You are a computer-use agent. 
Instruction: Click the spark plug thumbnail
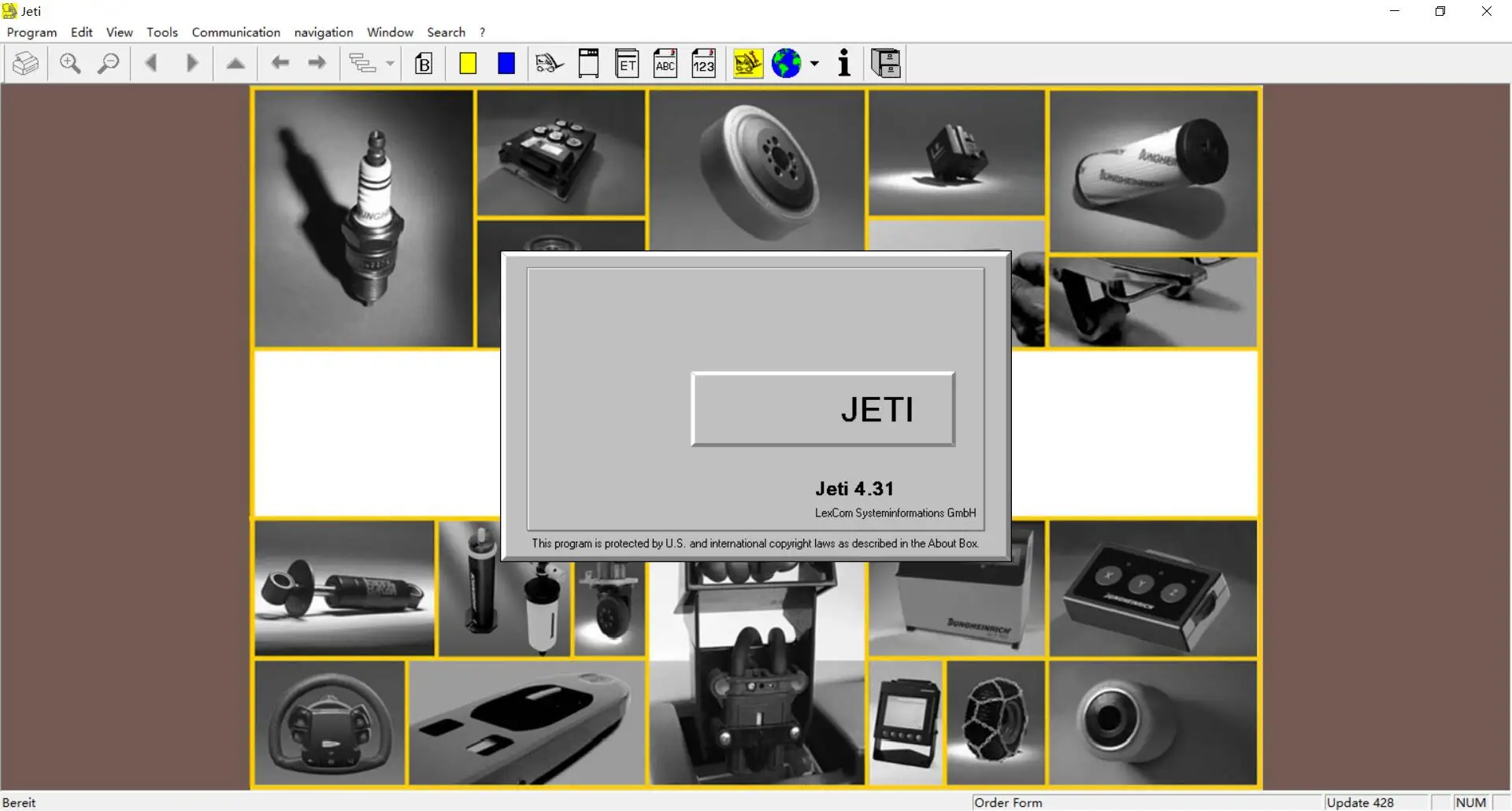[x=364, y=218]
